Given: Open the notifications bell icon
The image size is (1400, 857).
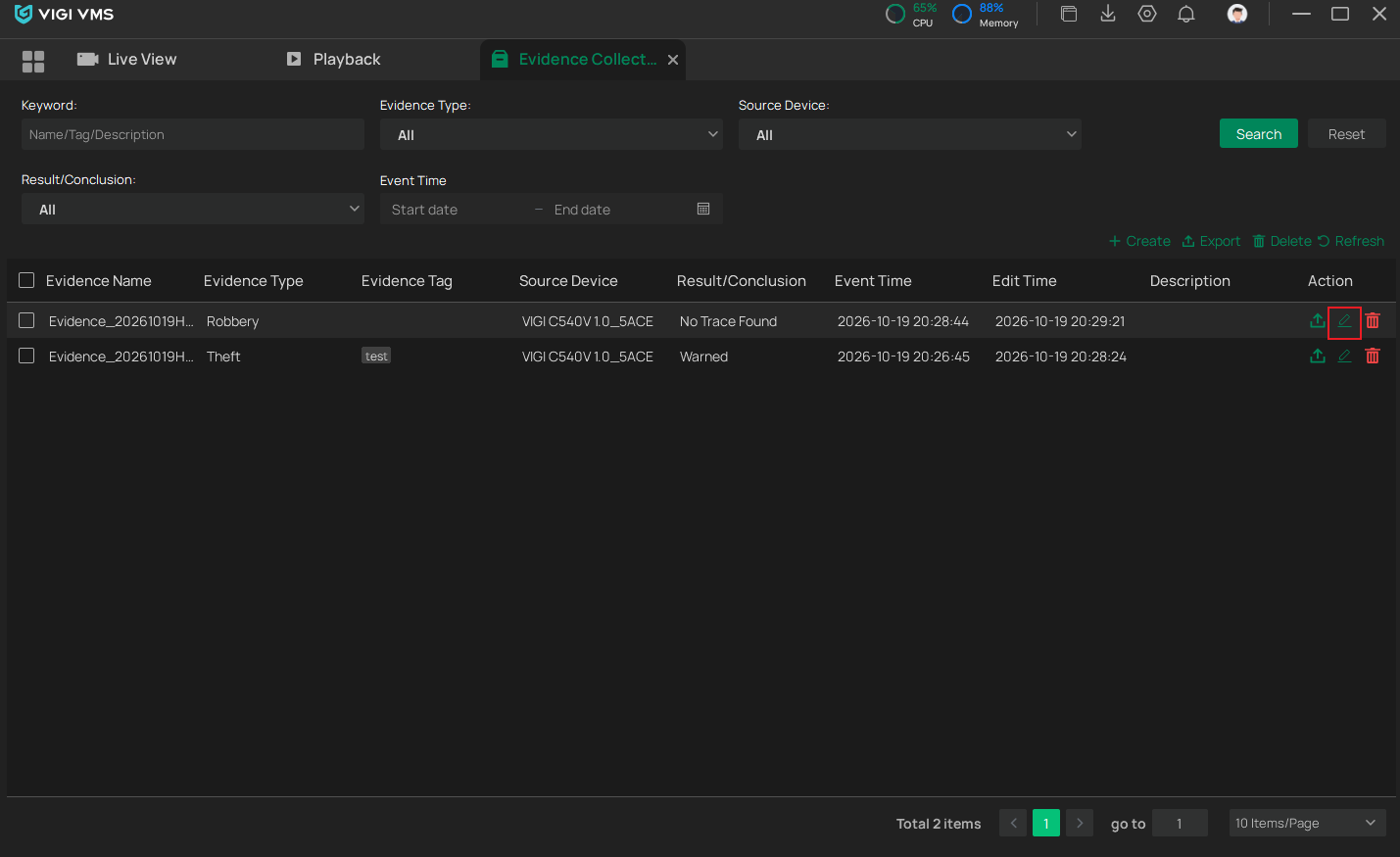Looking at the screenshot, I should 1186,14.
